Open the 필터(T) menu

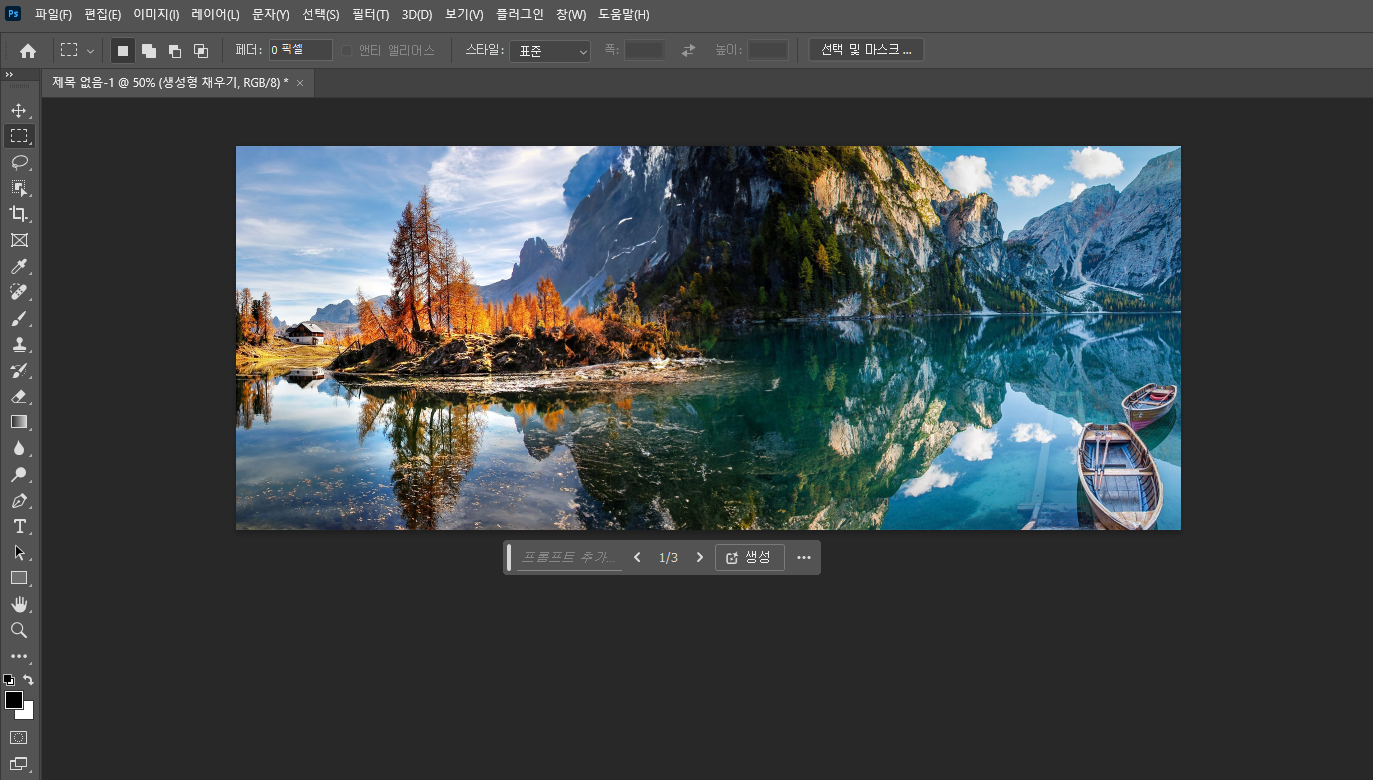point(371,15)
